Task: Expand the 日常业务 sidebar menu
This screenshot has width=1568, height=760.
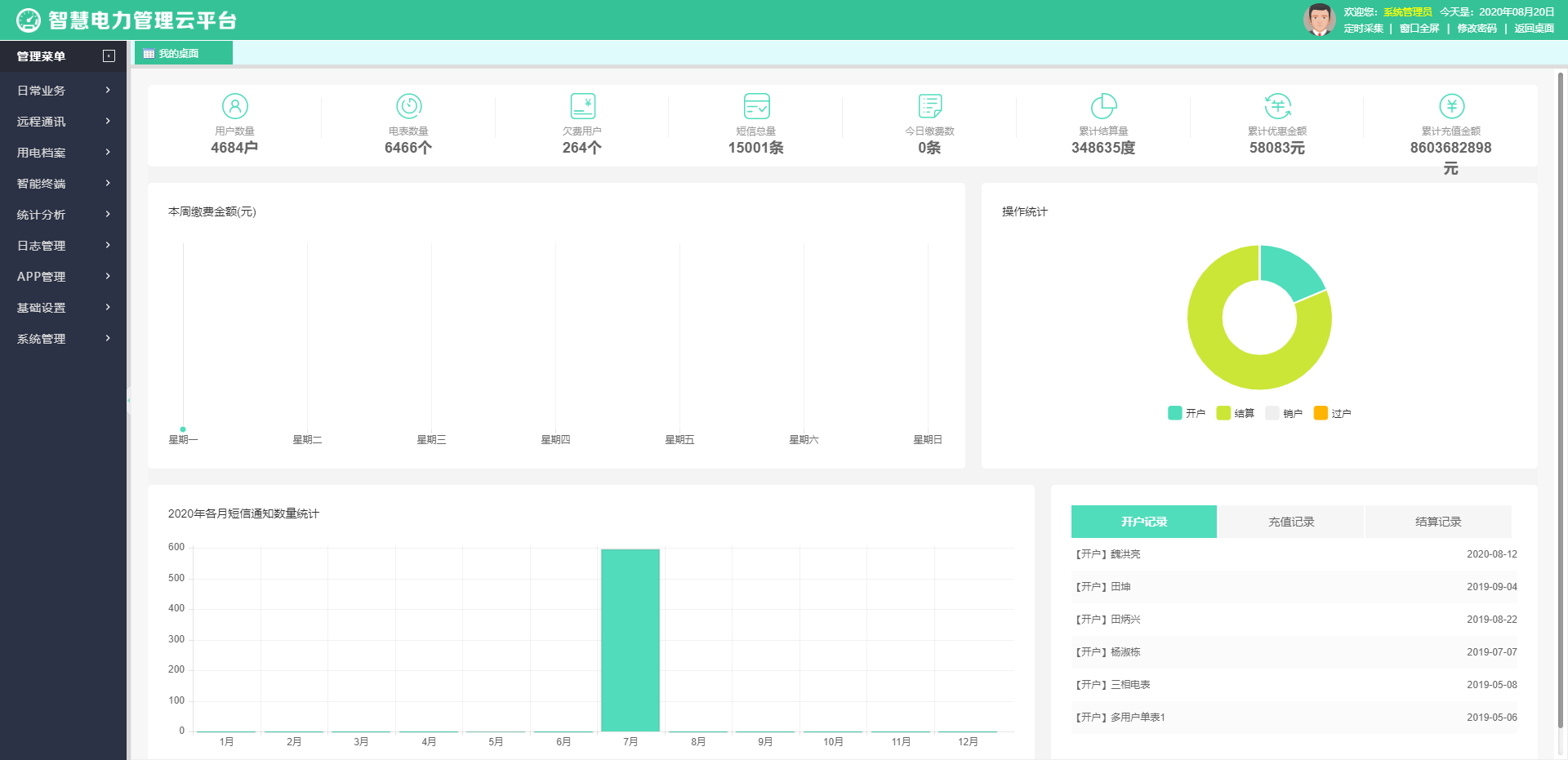Action: (x=63, y=91)
